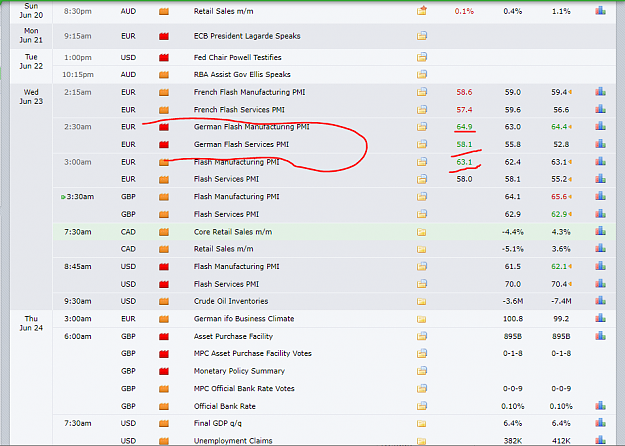Select the Mon Jun 21 date cell

(x=31, y=35)
